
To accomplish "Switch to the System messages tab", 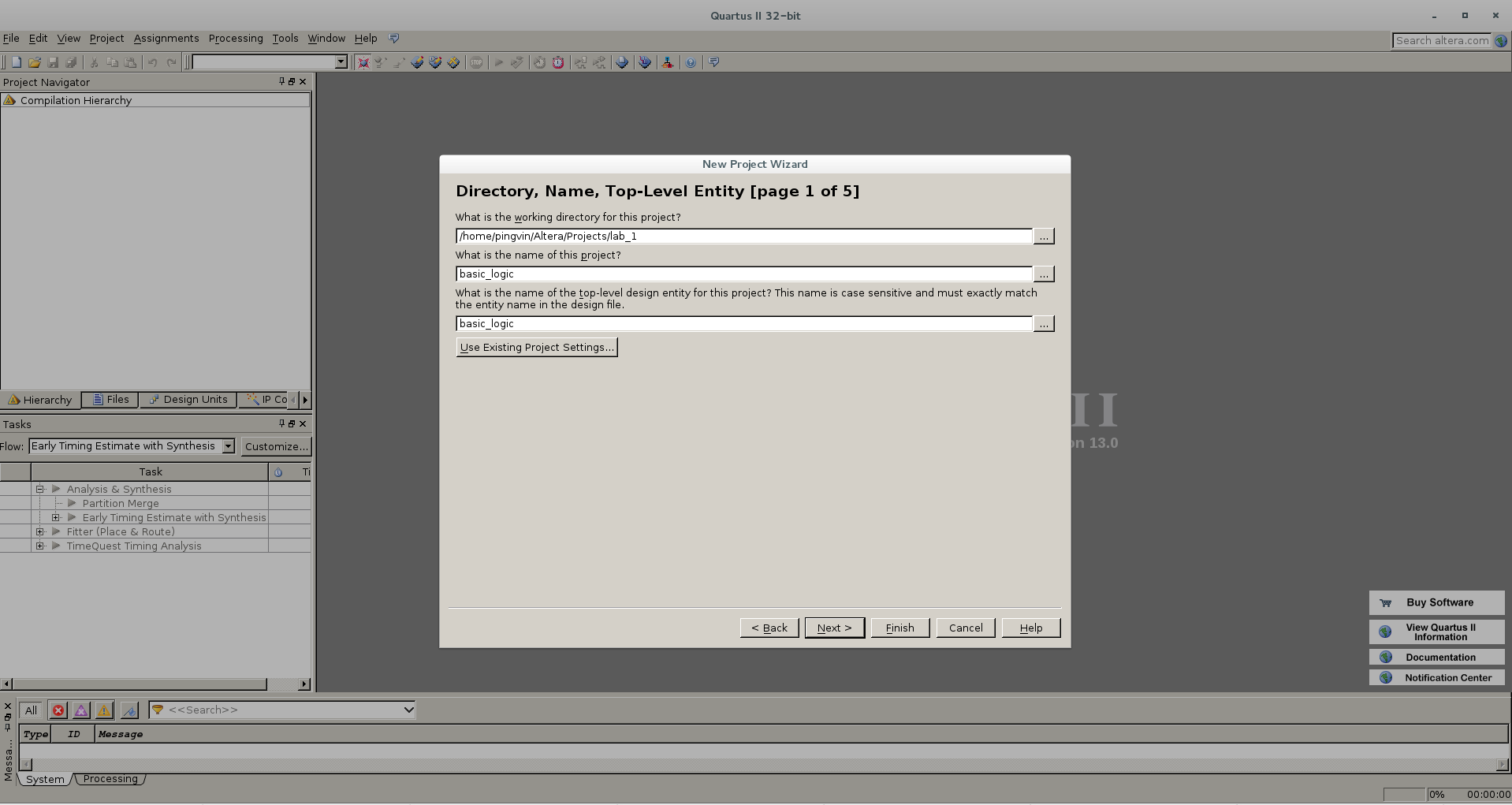I will pos(45,779).
